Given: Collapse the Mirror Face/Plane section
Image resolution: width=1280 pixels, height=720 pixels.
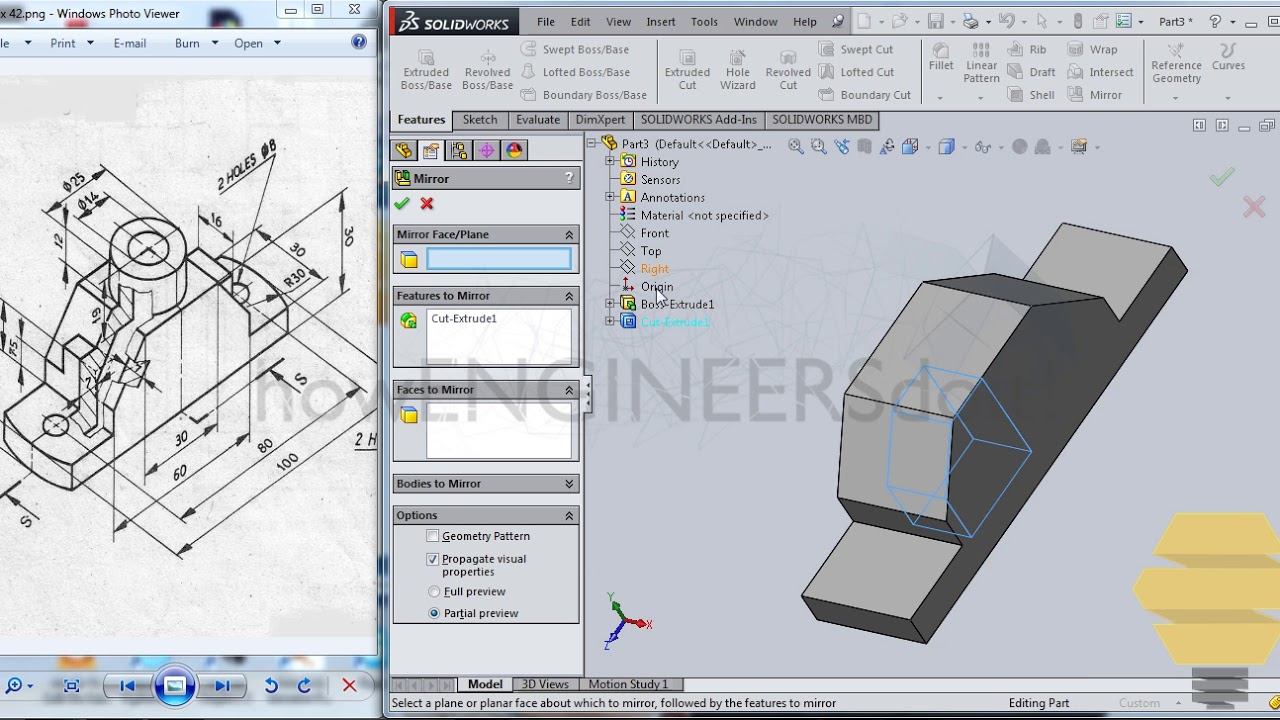Looking at the screenshot, I should tap(569, 234).
